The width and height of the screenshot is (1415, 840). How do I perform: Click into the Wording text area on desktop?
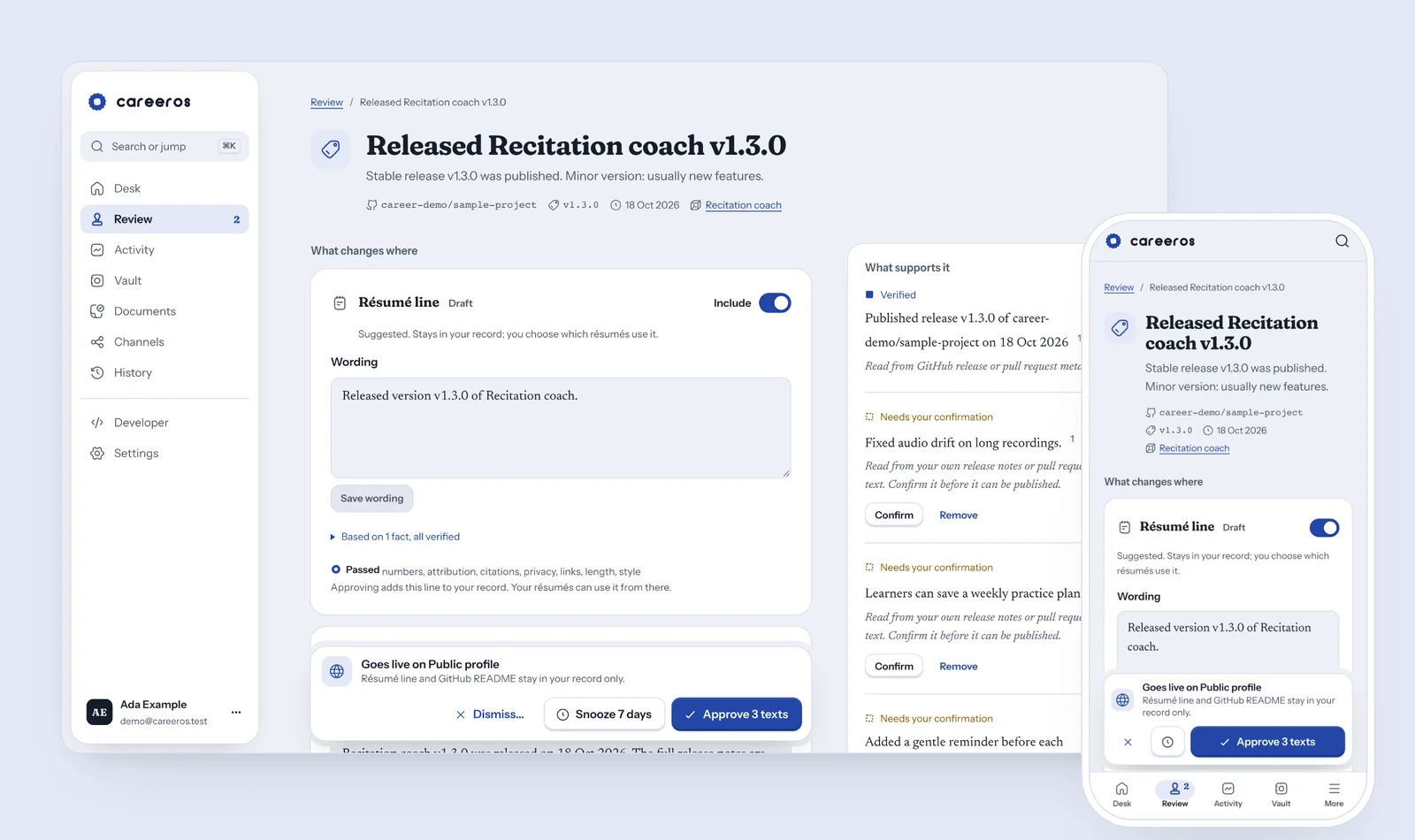pyautogui.click(x=561, y=428)
